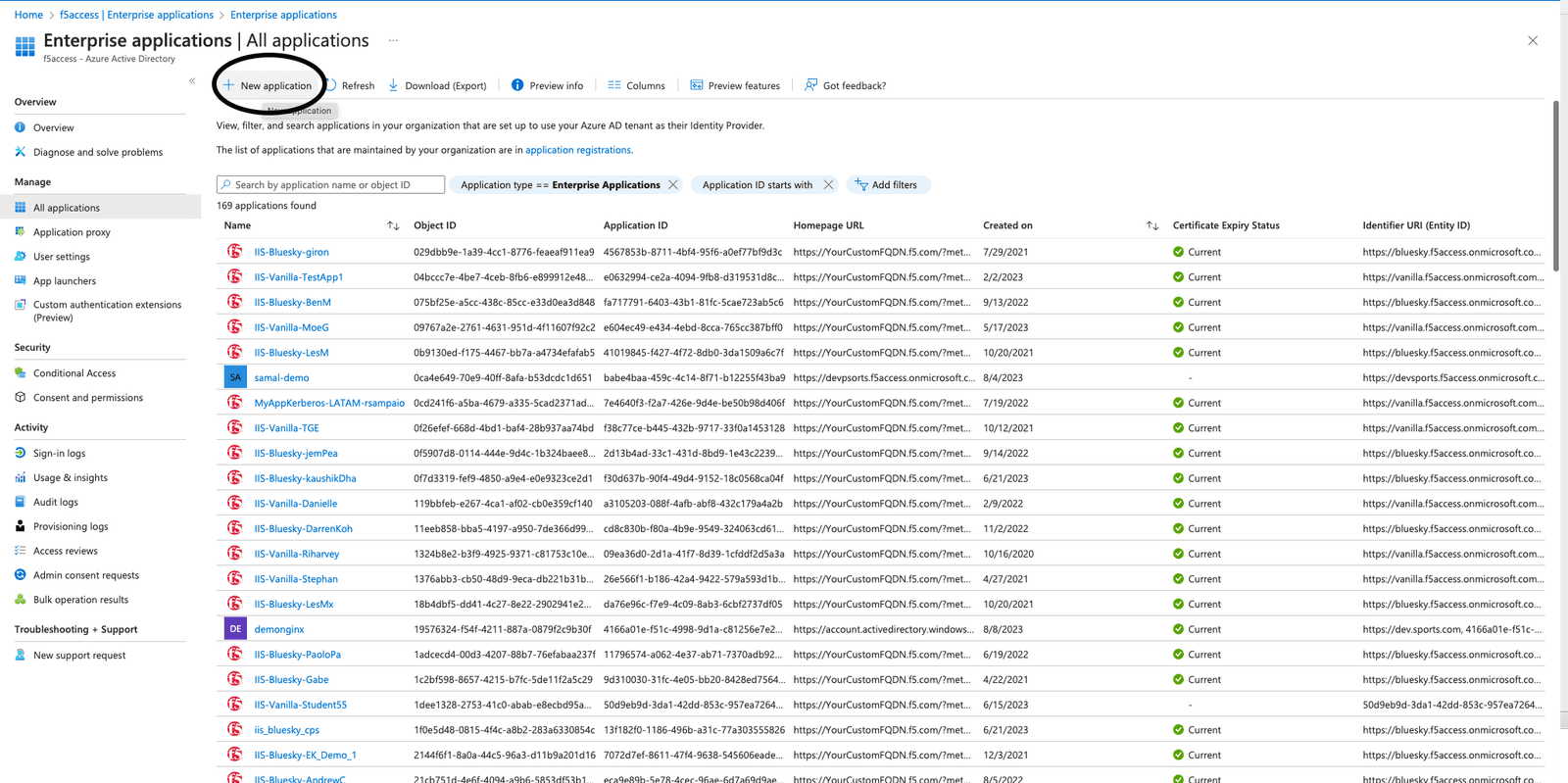
Task: Remove the Application type Enterprise Applications filter
Action: coord(673,184)
